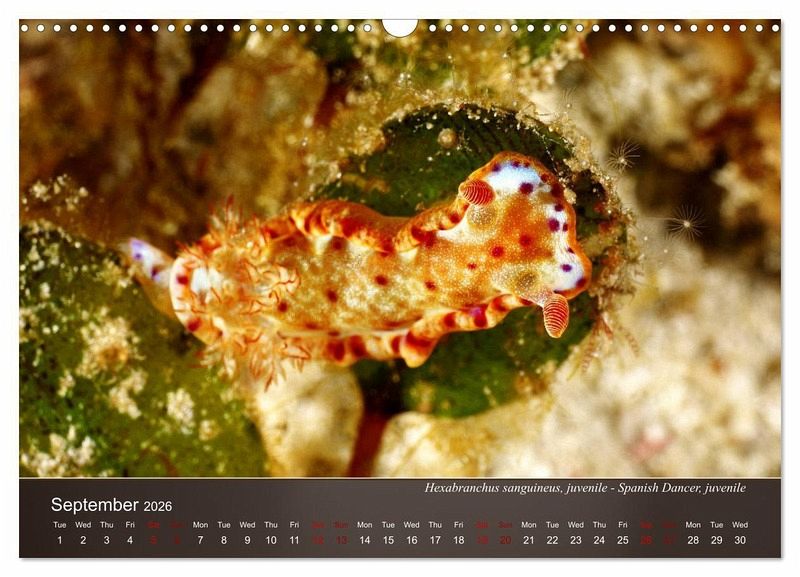Select date 2 in the calendar strip
The width and height of the screenshot is (800, 577).
(83, 540)
